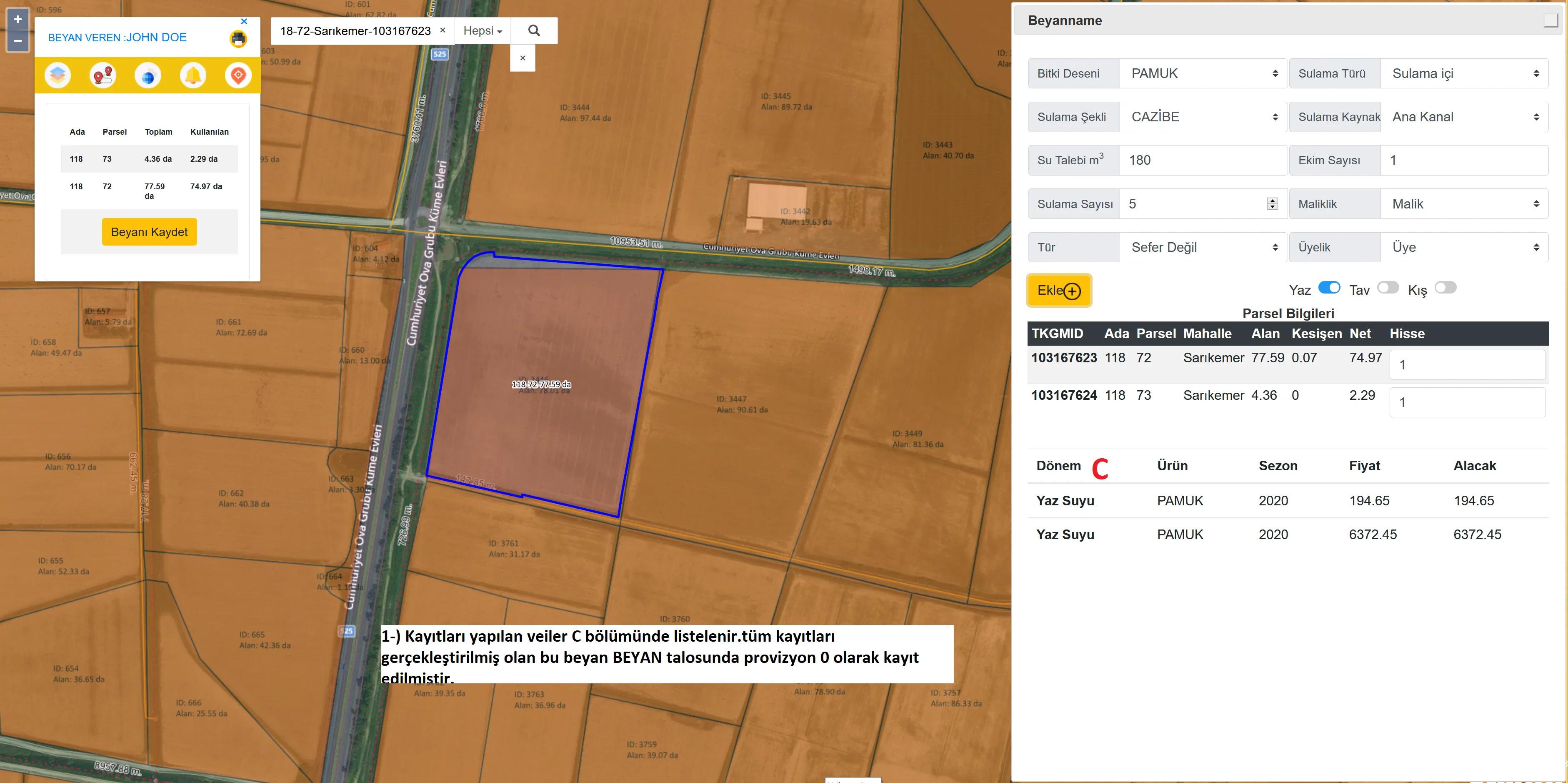Turn off the Yaz season toggle
The height and width of the screenshot is (783, 1568).
(1329, 288)
